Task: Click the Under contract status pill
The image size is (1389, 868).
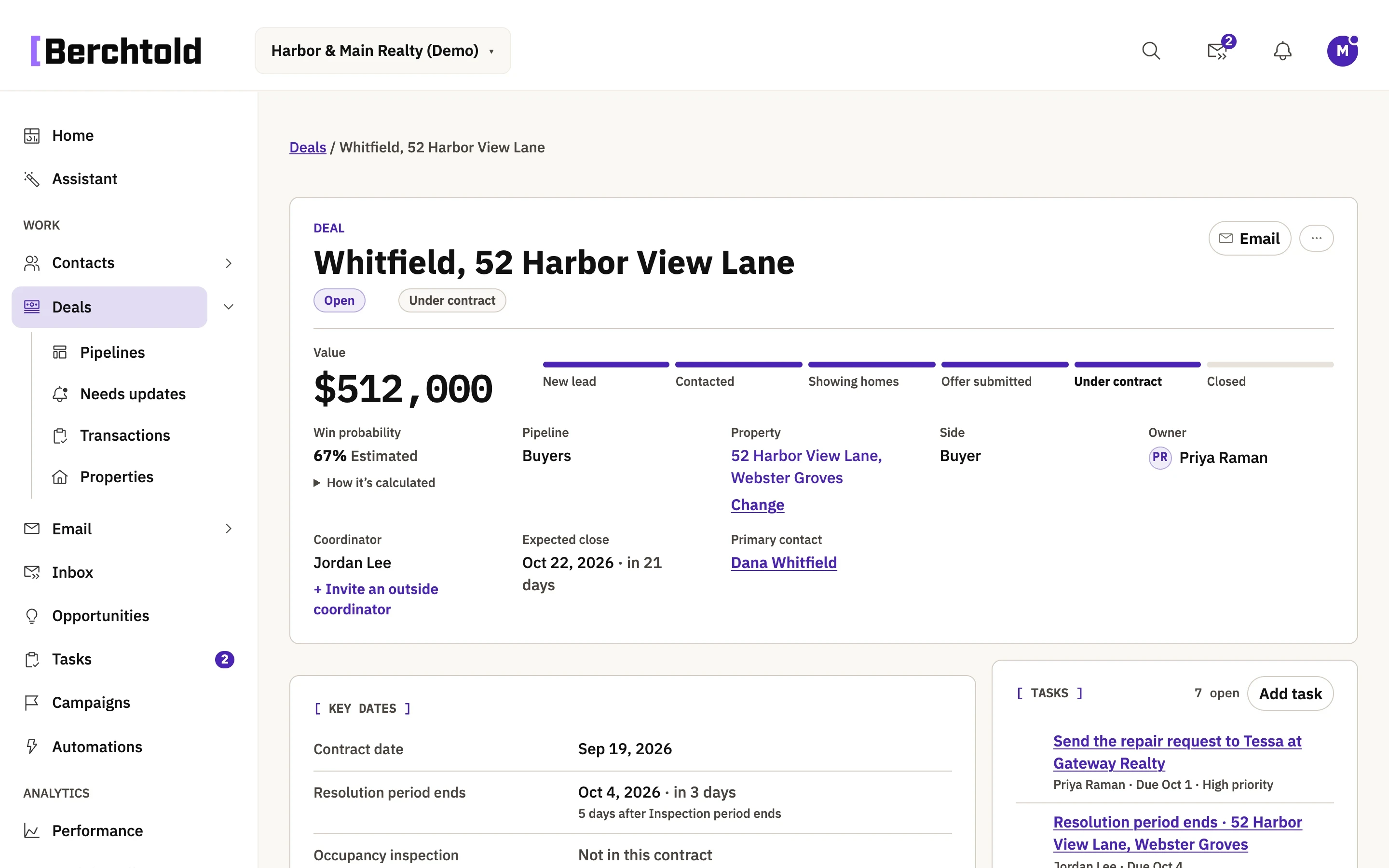Action: [452, 300]
